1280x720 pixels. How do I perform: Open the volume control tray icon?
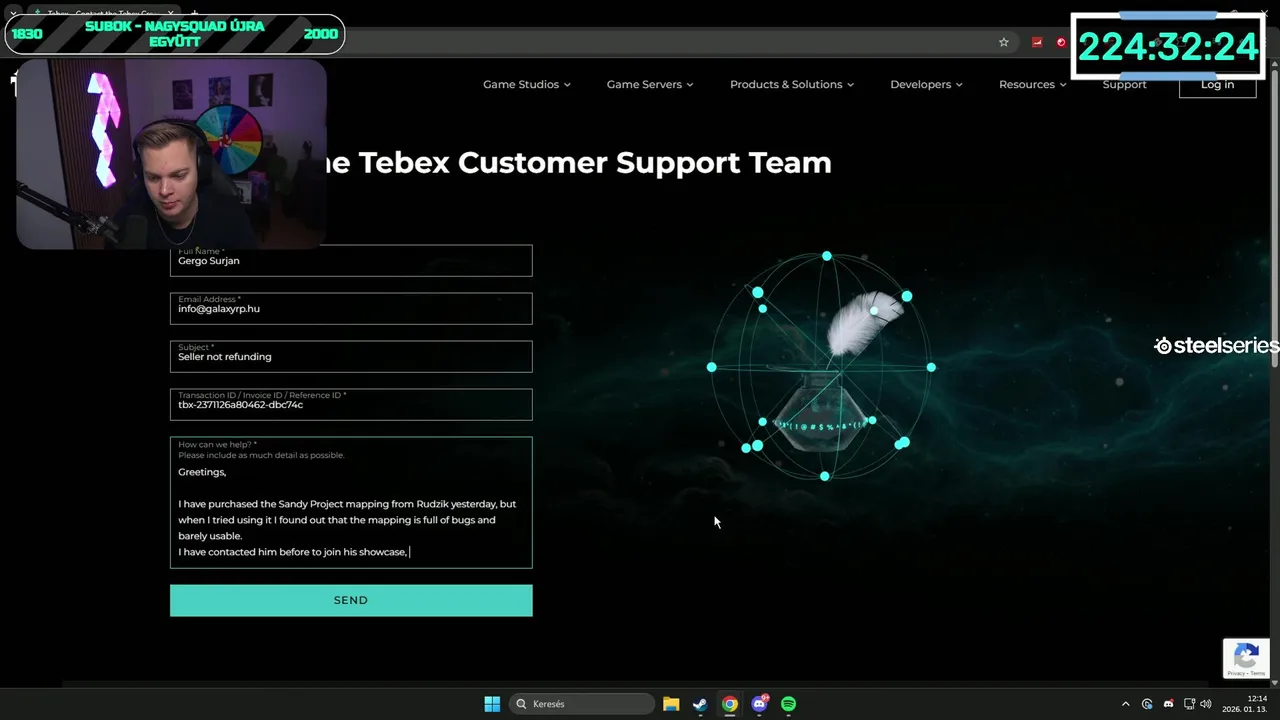click(x=1206, y=704)
